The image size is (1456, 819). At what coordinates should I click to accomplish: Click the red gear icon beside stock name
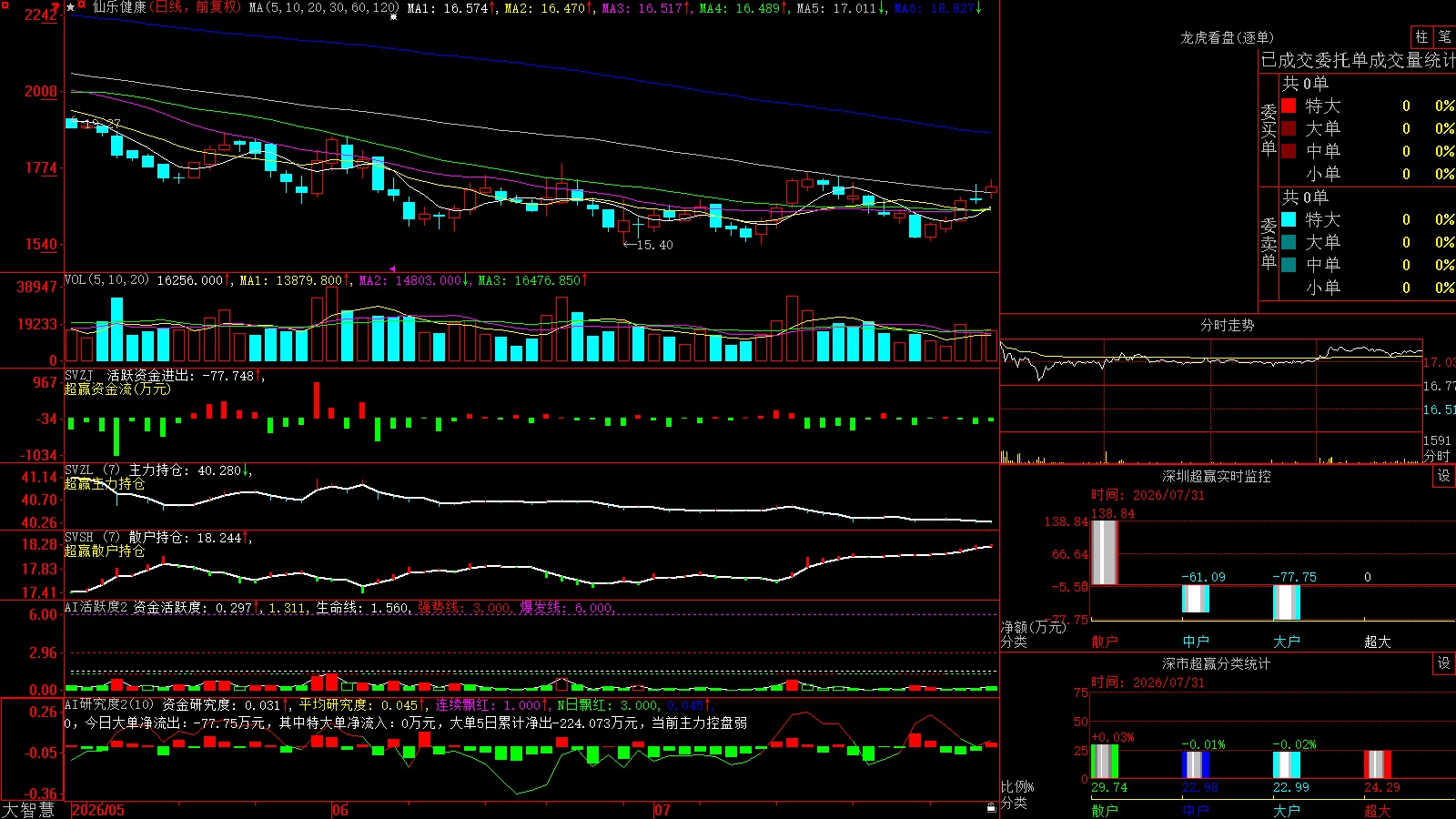click(82, 6)
